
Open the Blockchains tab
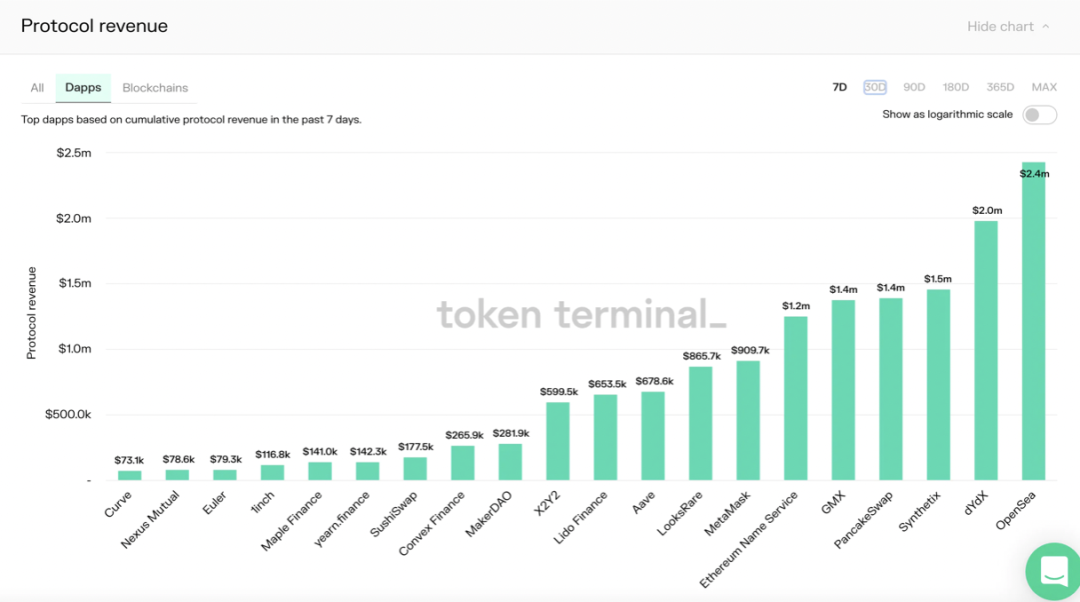155,87
